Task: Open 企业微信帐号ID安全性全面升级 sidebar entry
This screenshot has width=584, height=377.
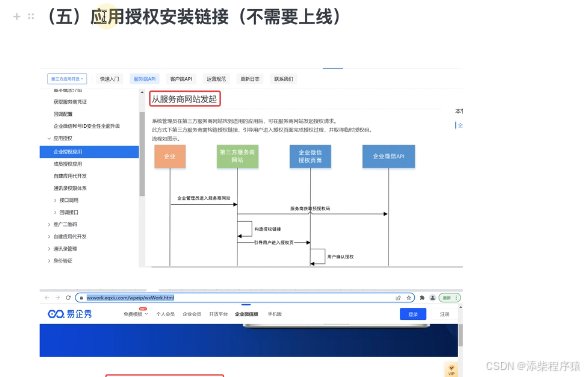Action: click(x=87, y=126)
